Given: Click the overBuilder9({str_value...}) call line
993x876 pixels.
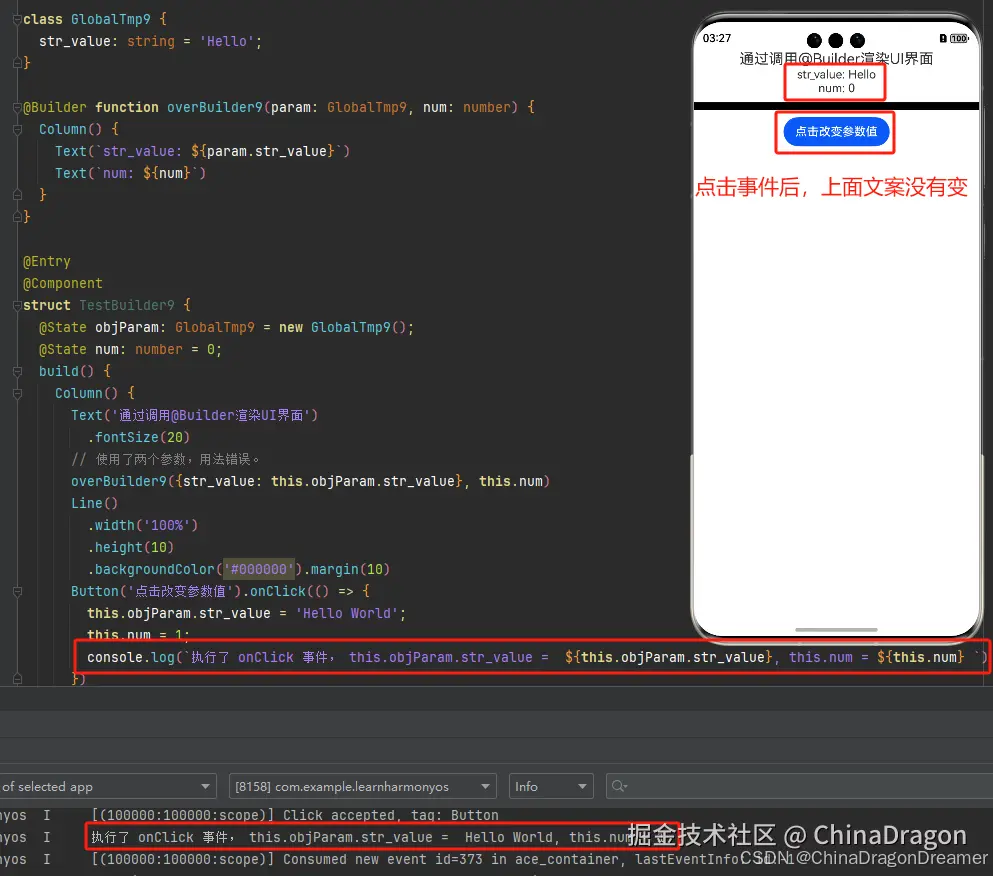Looking at the screenshot, I should coord(310,481).
